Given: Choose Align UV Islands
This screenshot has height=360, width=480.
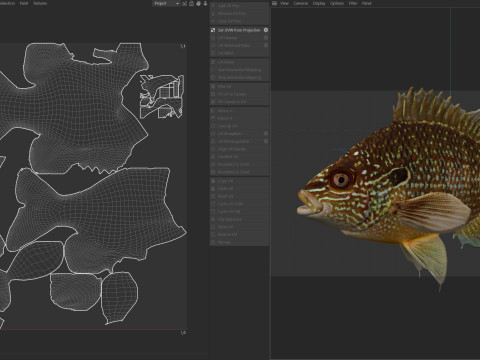Looking at the screenshot, I should click(232, 149).
